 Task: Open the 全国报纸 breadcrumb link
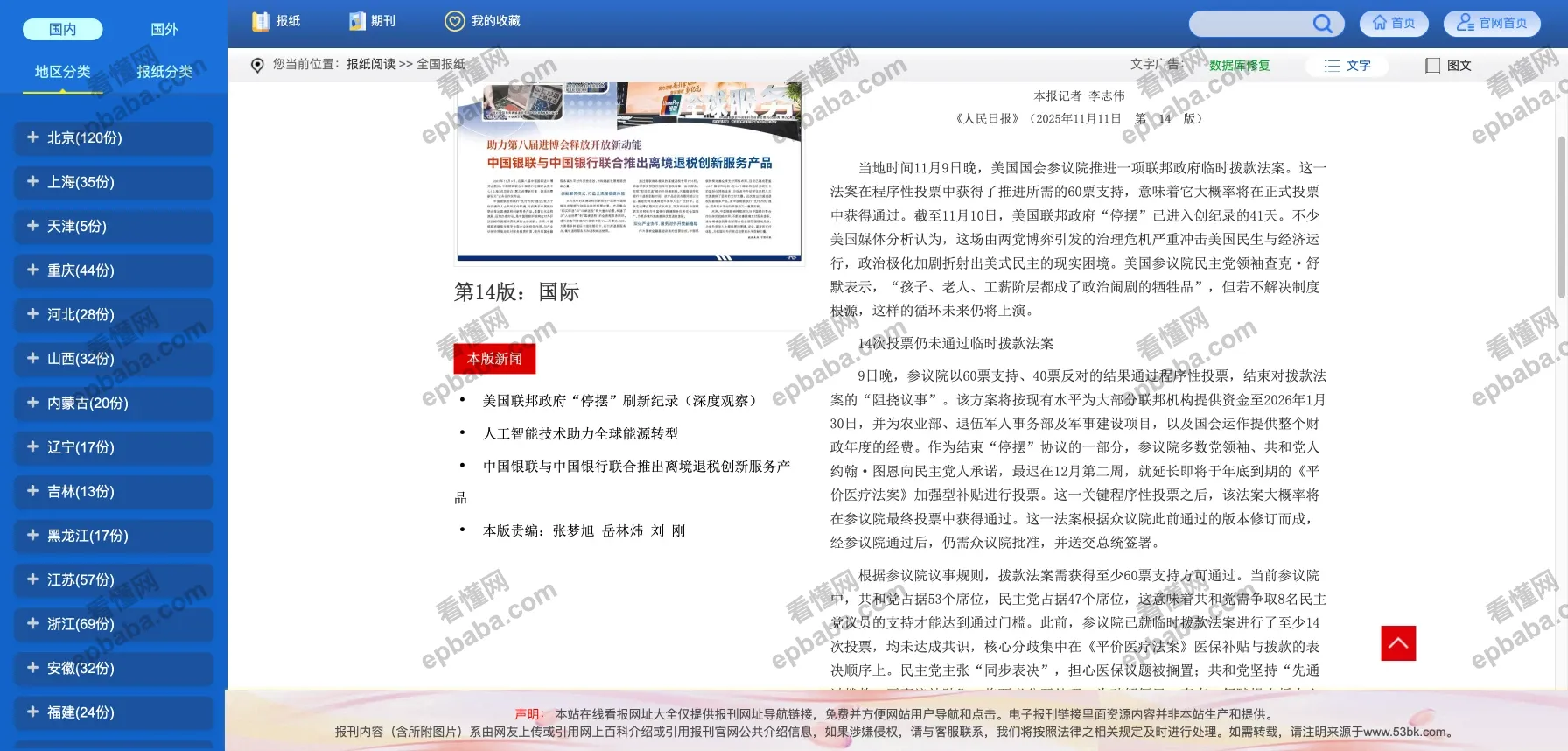[441, 65]
